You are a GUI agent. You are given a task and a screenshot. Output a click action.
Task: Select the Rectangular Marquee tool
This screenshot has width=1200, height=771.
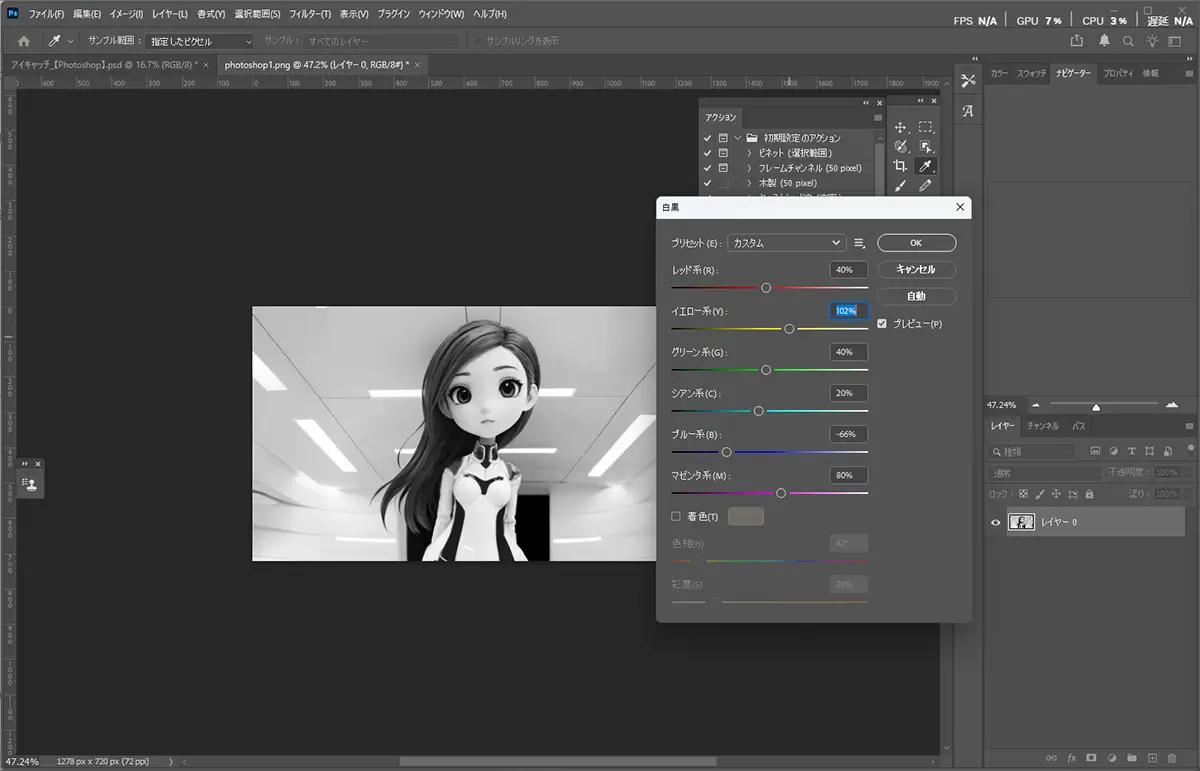pyautogui.click(x=926, y=127)
